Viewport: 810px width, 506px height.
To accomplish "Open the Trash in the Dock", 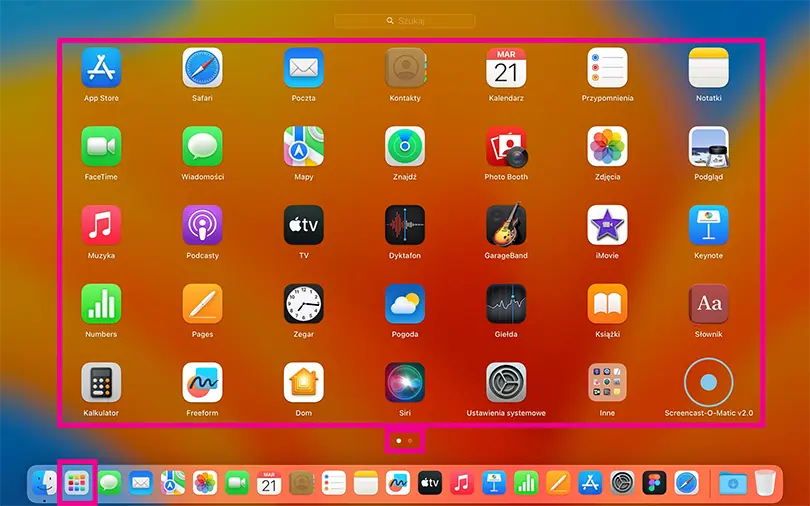I will 765,484.
